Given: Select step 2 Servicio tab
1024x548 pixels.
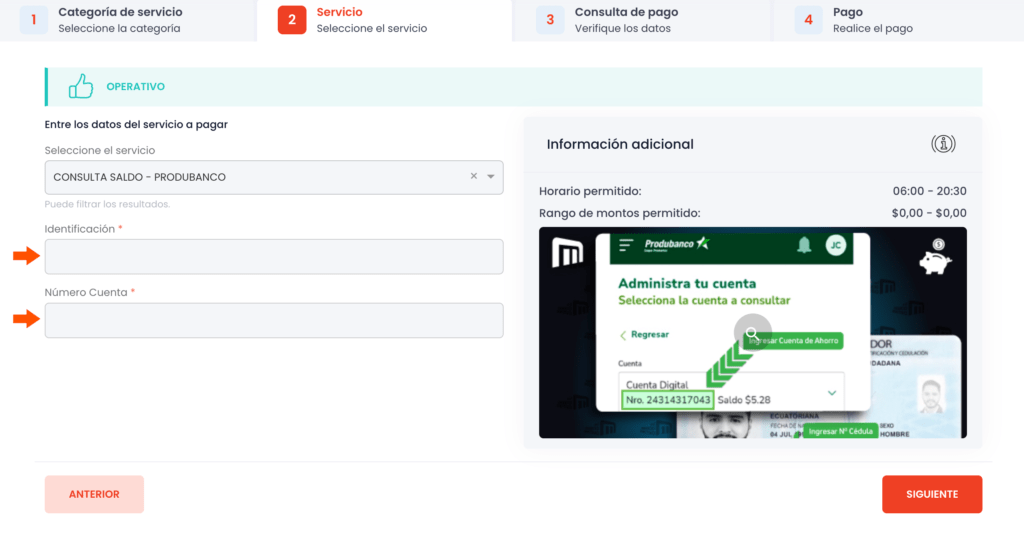Looking at the screenshot, I should 384,20.
